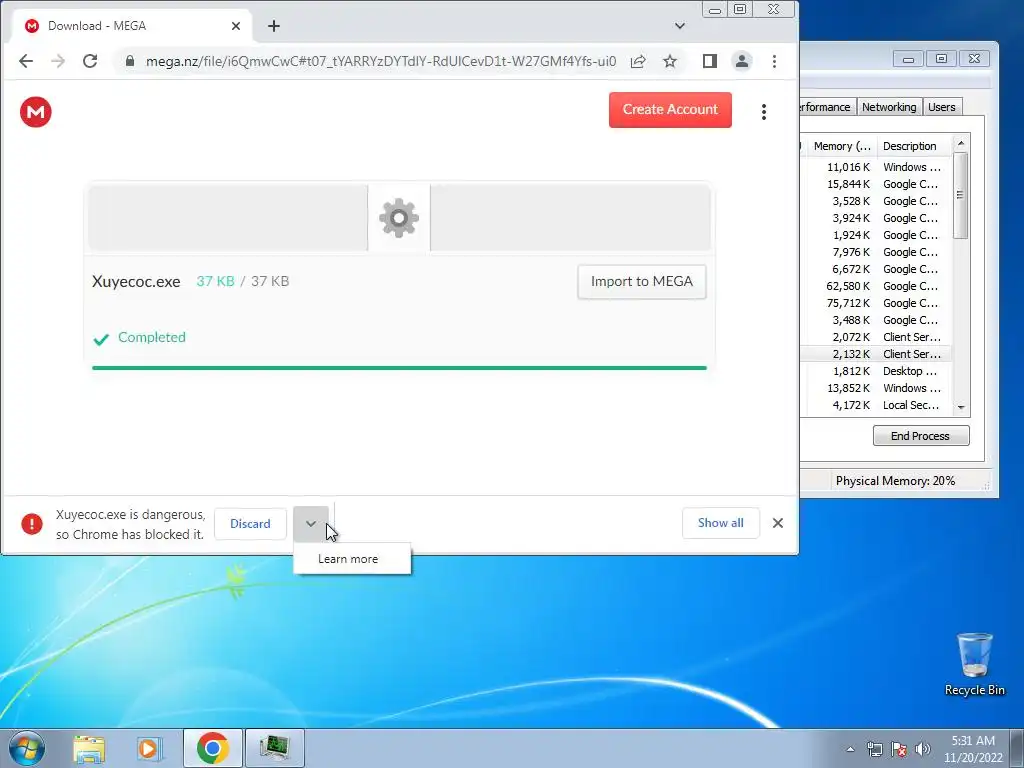The image size is (1024, 768).
Task: Select the Local Sec... process row
Action: pyautogui.click(x=876, y=405)
